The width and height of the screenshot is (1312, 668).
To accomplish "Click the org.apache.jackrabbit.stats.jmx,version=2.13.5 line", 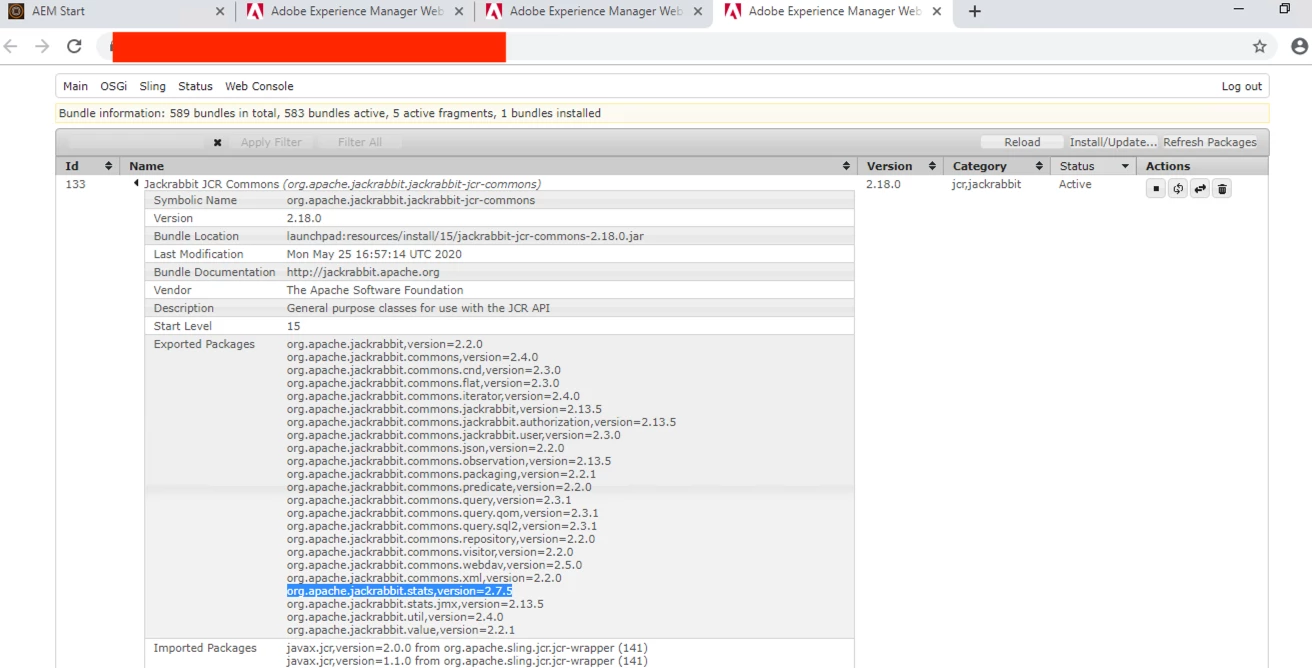I will [x=415, y=604].
